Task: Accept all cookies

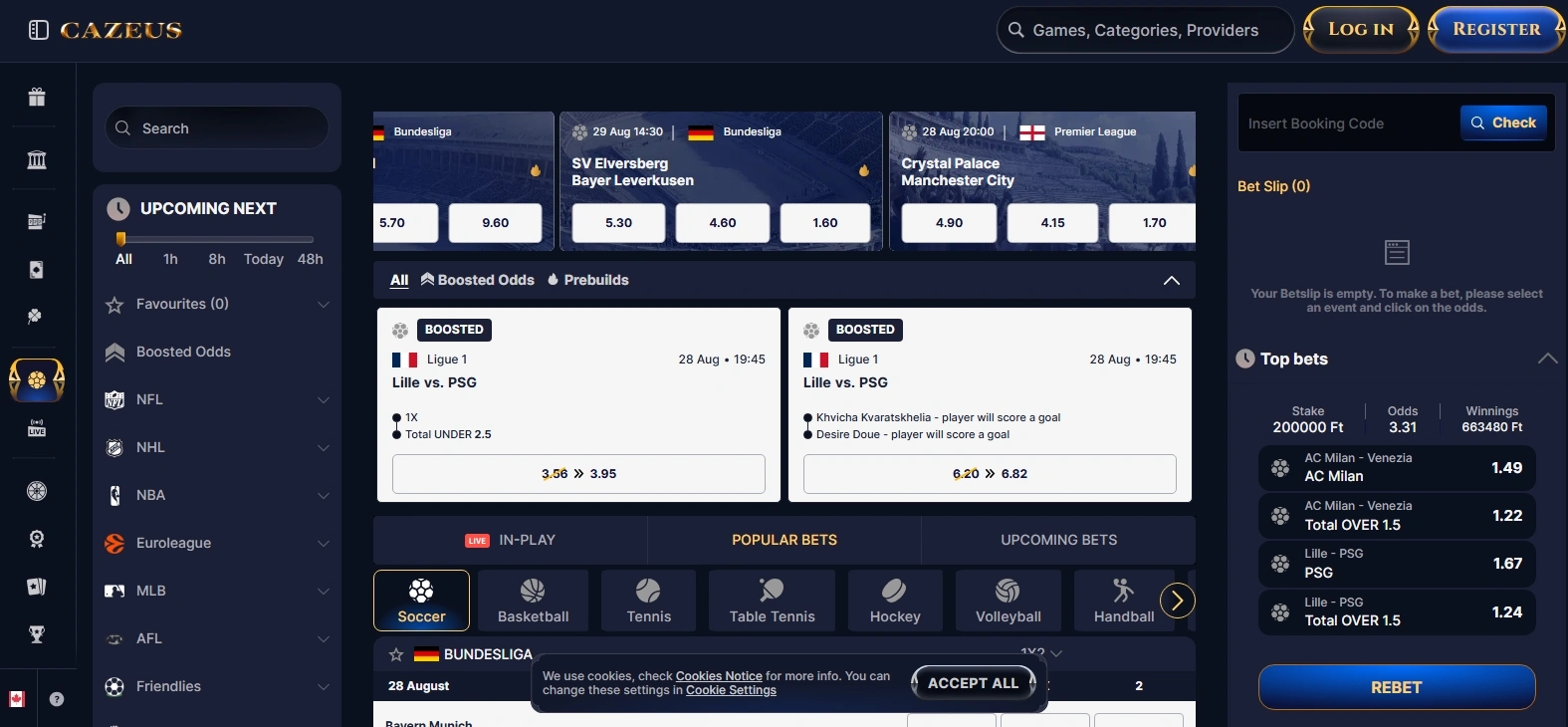Action: coord(974,683)
